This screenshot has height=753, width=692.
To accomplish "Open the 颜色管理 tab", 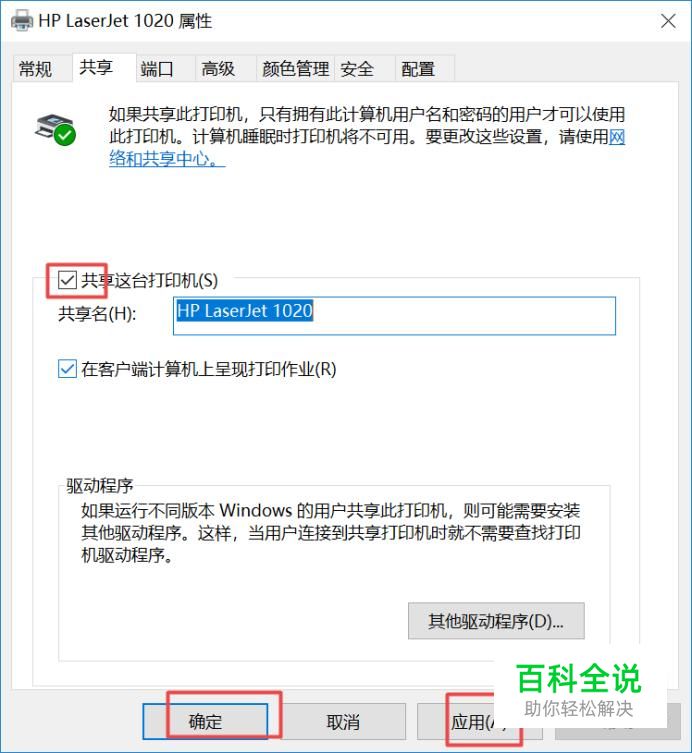I will pyautogui.click(x=295, y=69).
